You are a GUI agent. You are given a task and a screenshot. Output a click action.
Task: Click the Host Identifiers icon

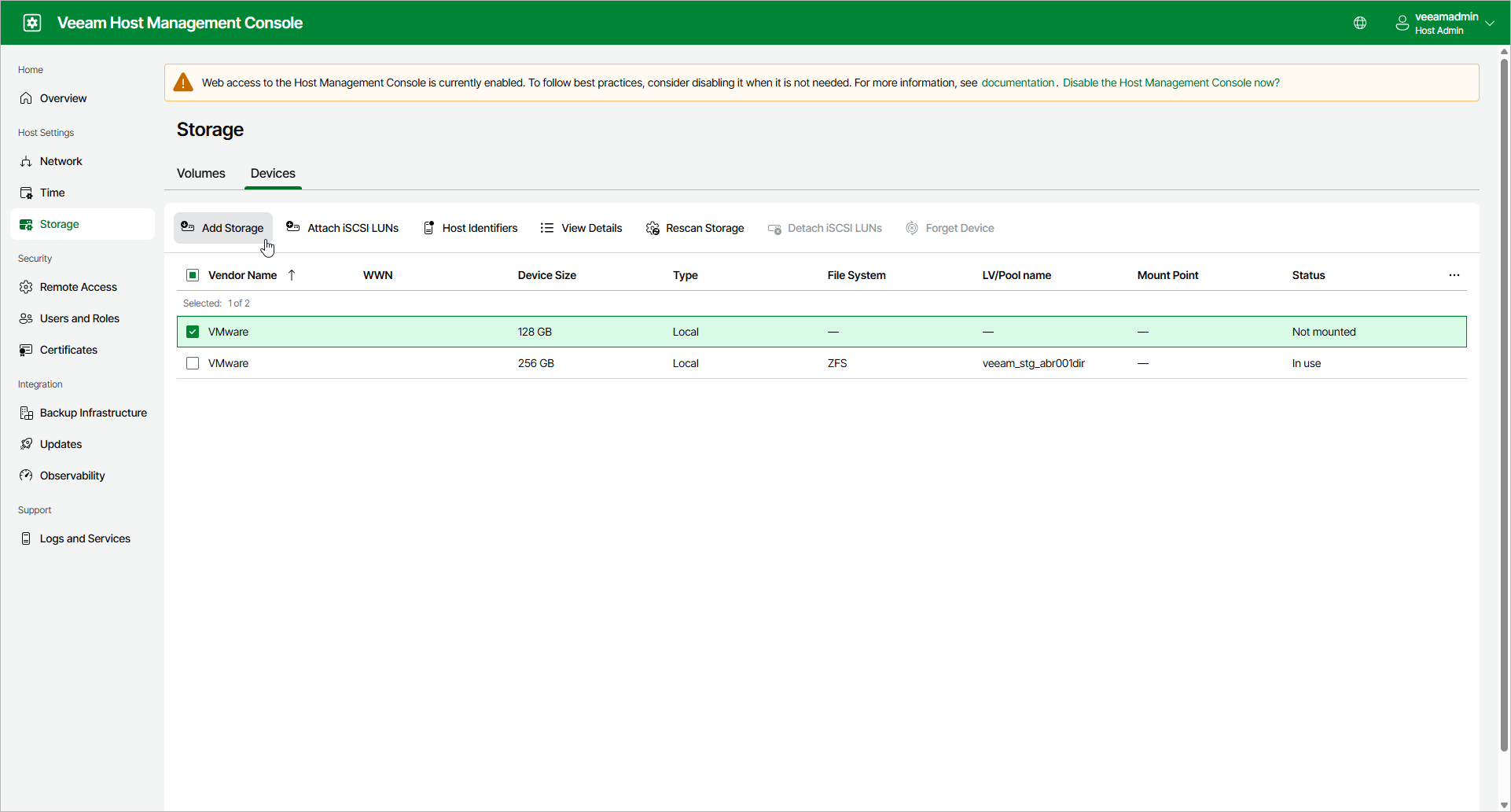[428, 228]
